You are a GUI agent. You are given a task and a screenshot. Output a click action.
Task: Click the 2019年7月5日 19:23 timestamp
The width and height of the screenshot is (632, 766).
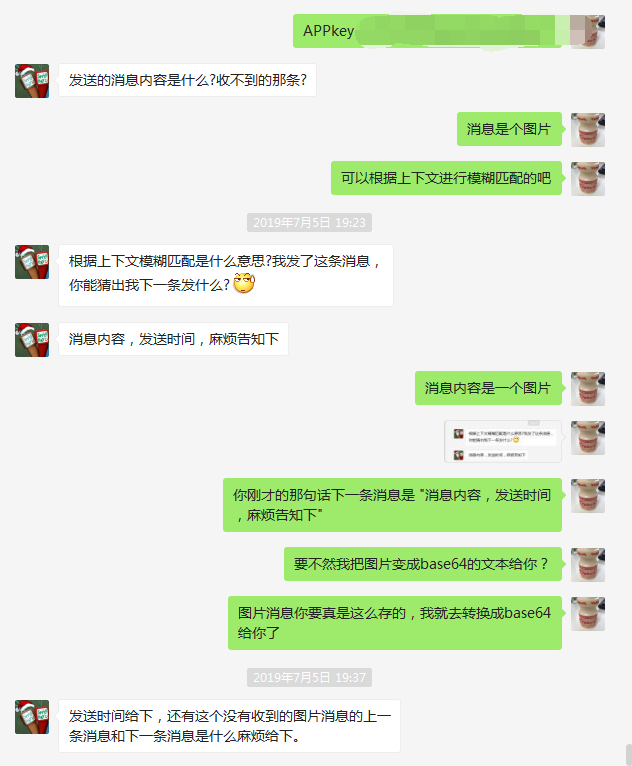pyautogui.click(x=309, y=222)
